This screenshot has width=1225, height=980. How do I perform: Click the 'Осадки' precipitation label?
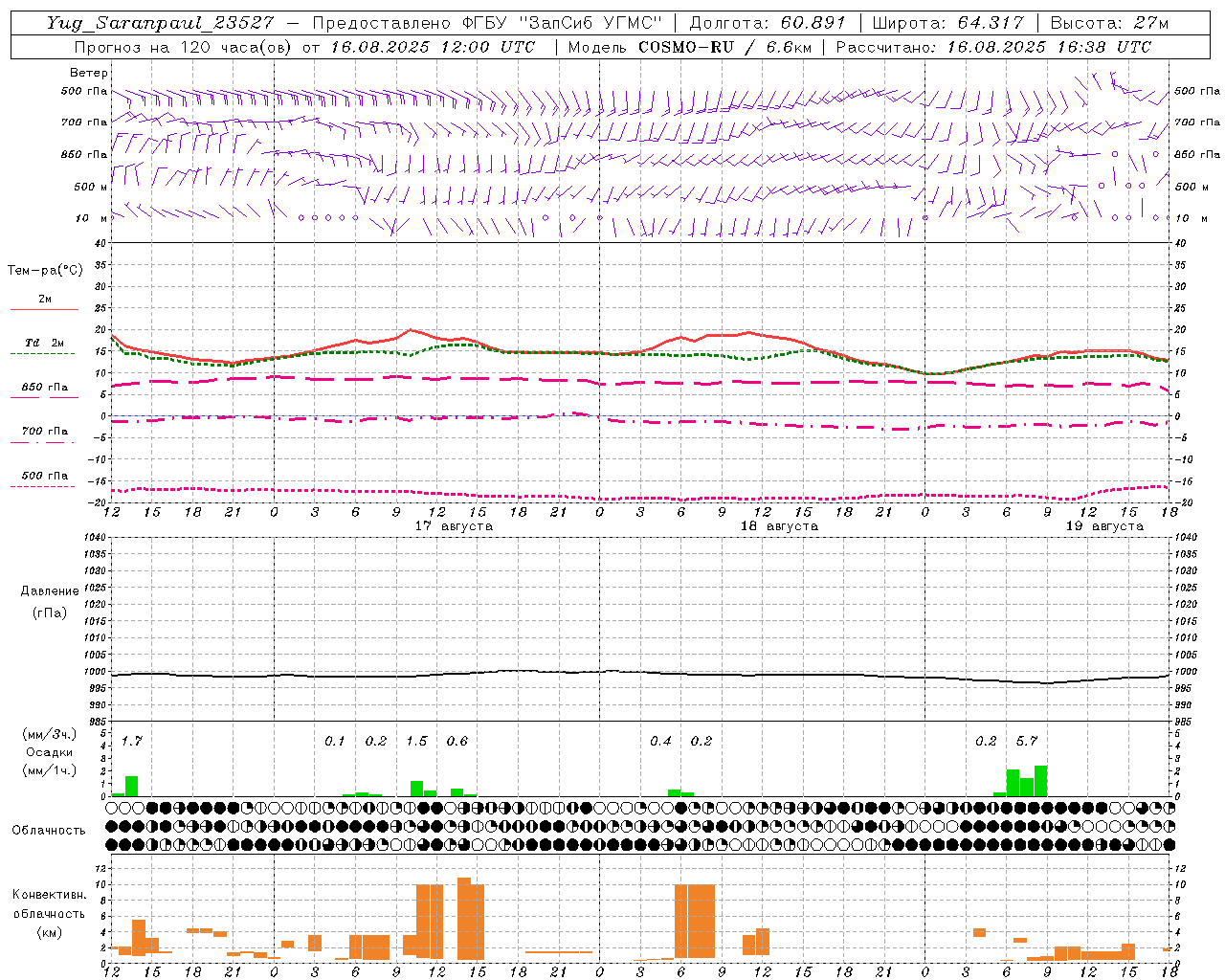click(x=49, y=752)
